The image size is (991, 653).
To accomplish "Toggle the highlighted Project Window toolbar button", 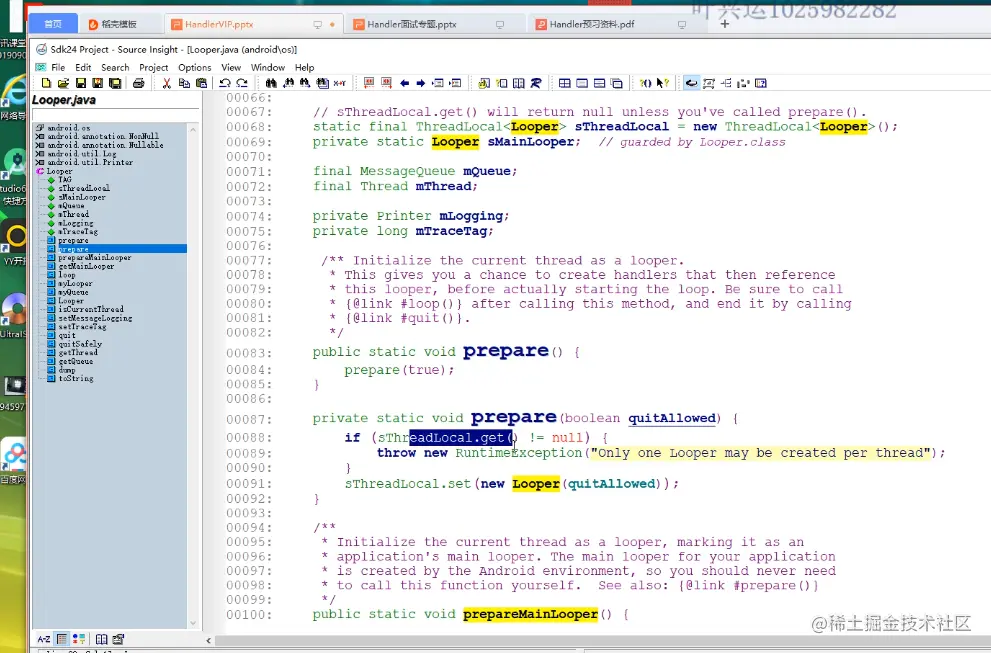I will 691,83.
